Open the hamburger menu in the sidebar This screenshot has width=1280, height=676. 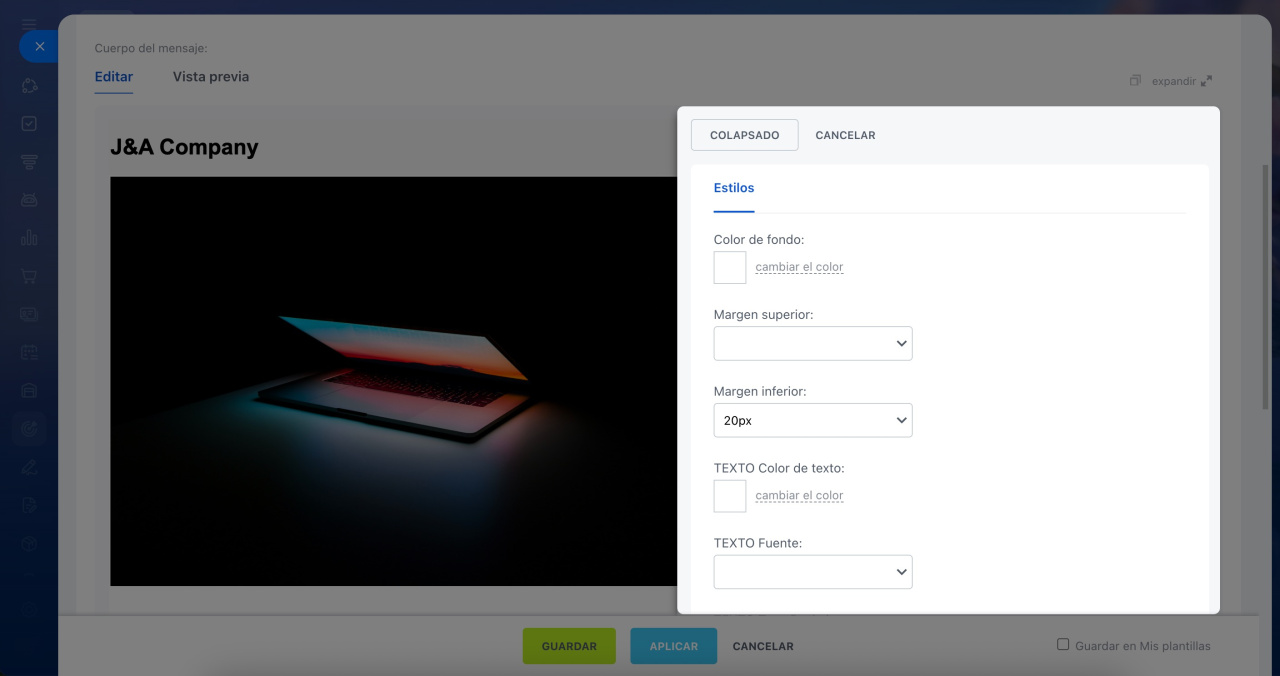(x=29, y=24)
